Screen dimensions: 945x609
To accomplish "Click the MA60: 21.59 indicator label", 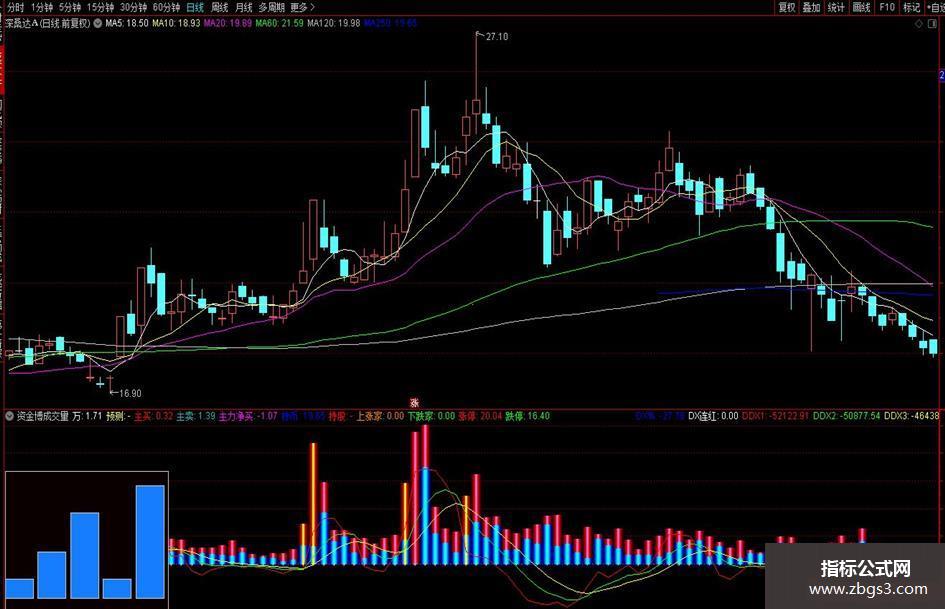I will point(280,24).
